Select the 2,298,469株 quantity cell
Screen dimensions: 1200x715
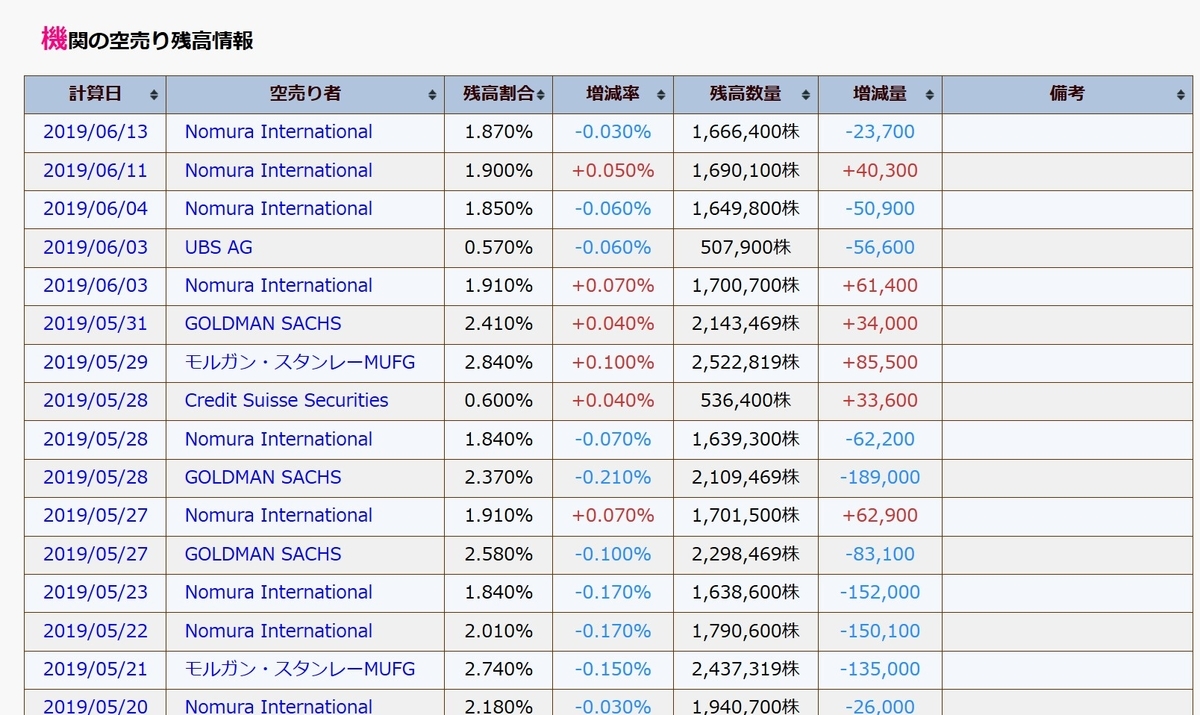746,554
